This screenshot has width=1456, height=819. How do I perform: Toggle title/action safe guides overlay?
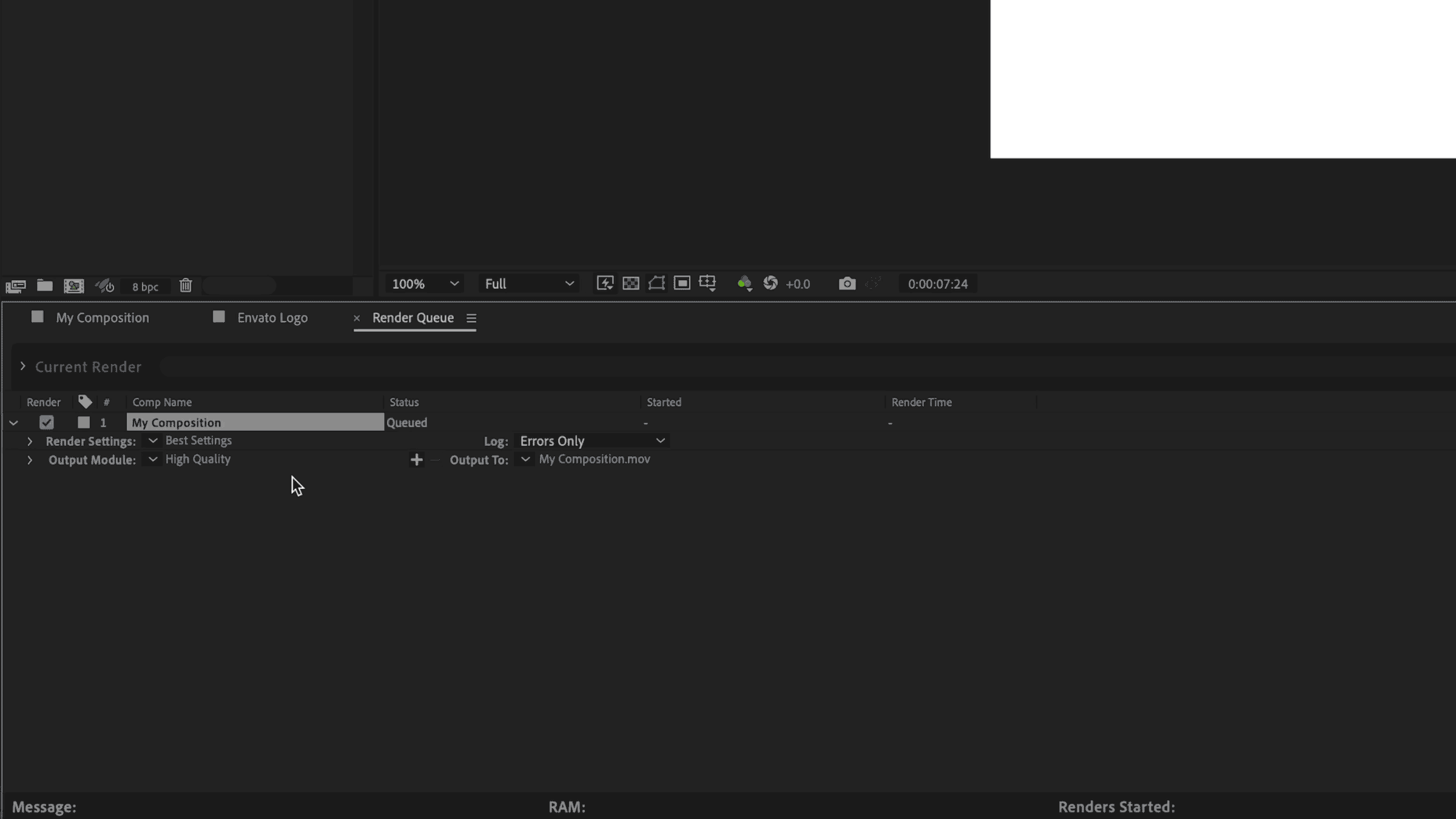click(x=707, y=283)
